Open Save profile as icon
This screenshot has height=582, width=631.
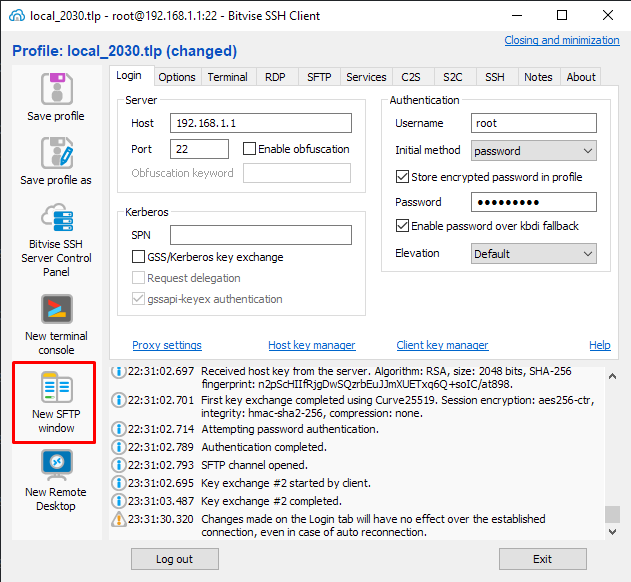coord(56,153)
